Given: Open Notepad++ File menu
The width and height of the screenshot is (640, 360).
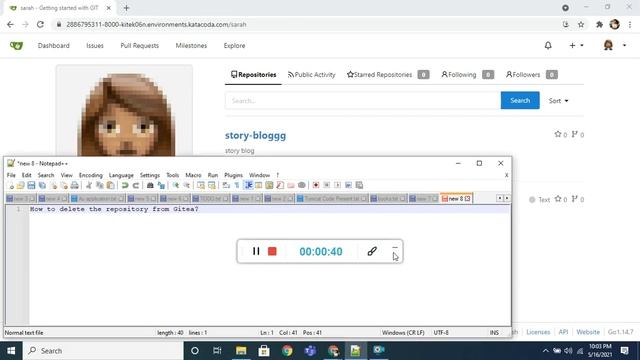Looking at the screenshot, I should (x=11, y=175).
